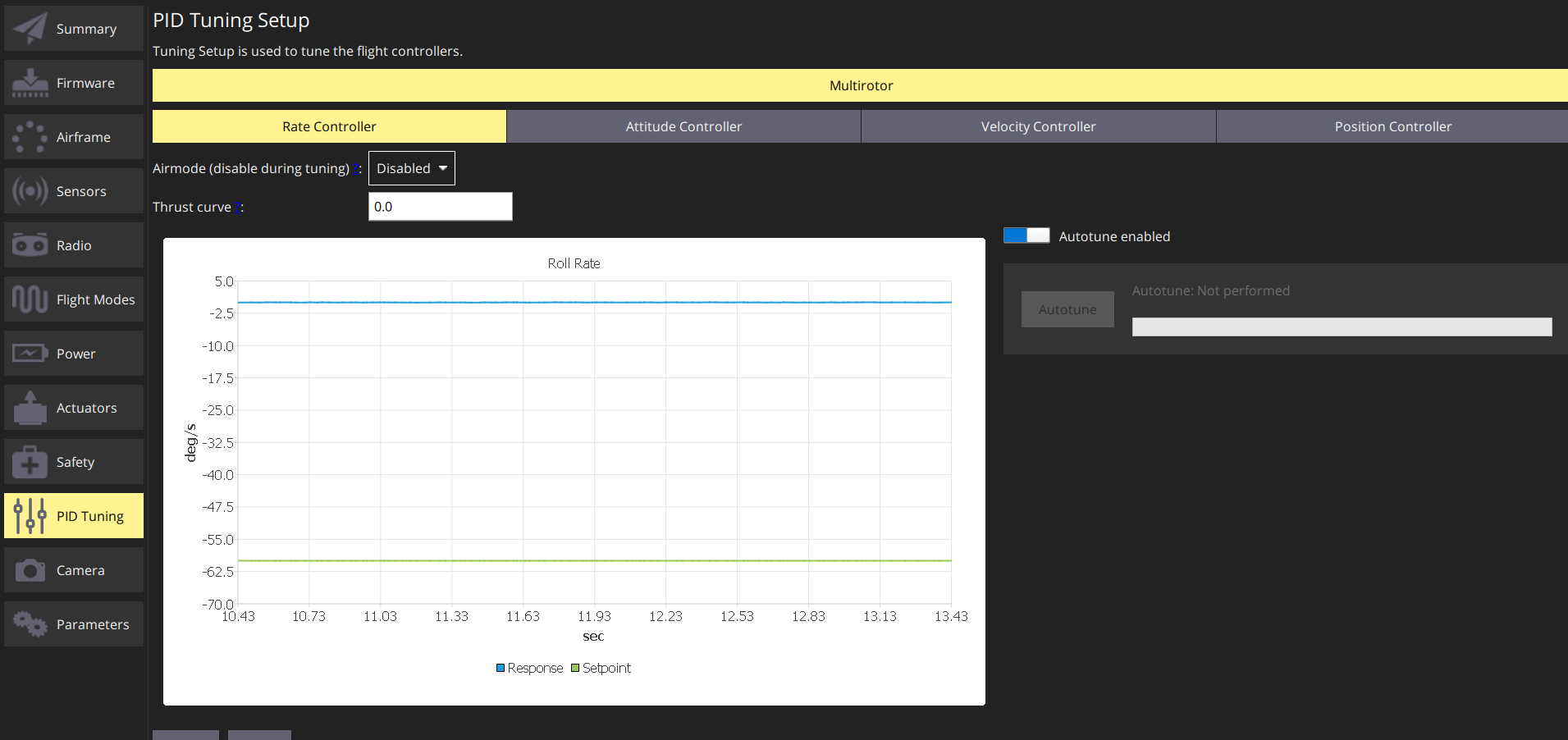Select the Multirotor header tab
The height and width of the screenshot is (740, 1568).
click(x=860, y=85)
